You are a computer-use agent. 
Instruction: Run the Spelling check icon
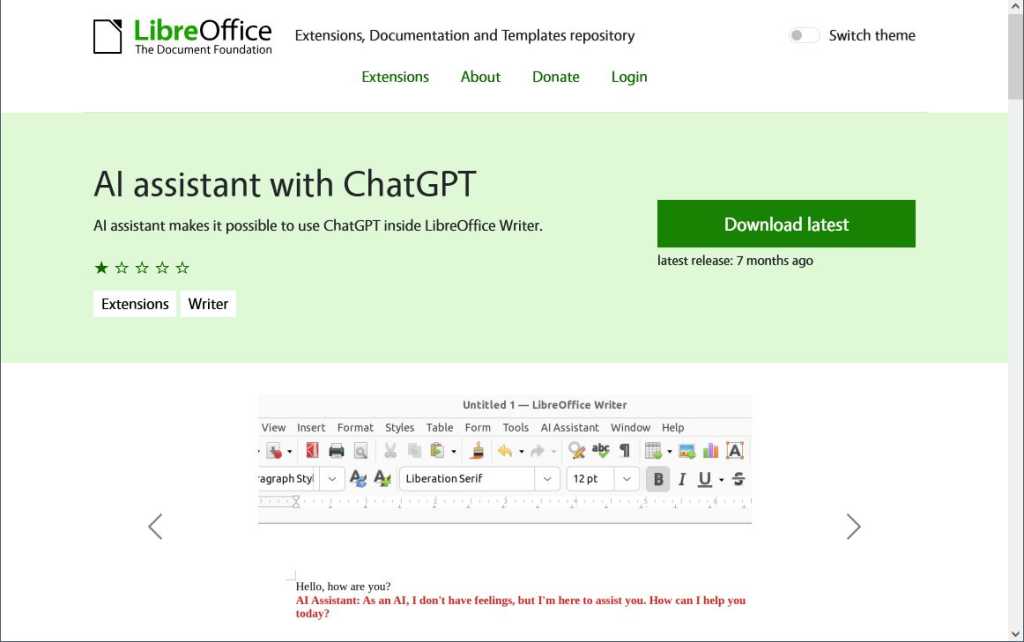[600, 450]
